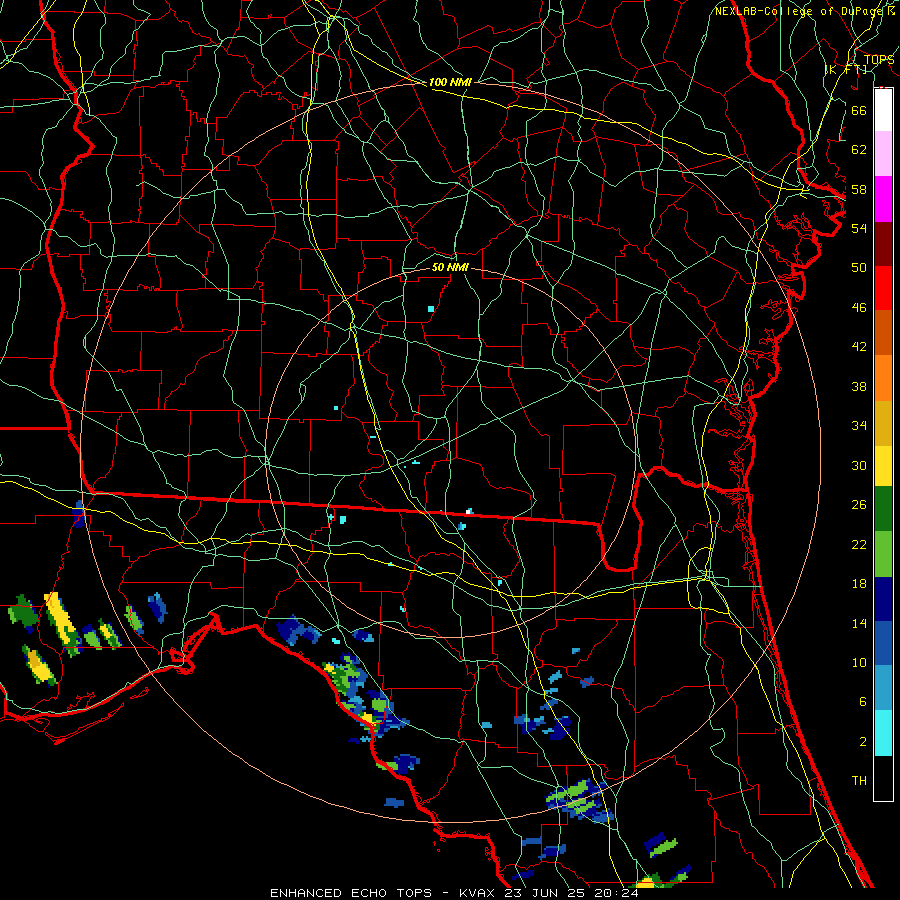Click the "38" legend value

point(859,386)
